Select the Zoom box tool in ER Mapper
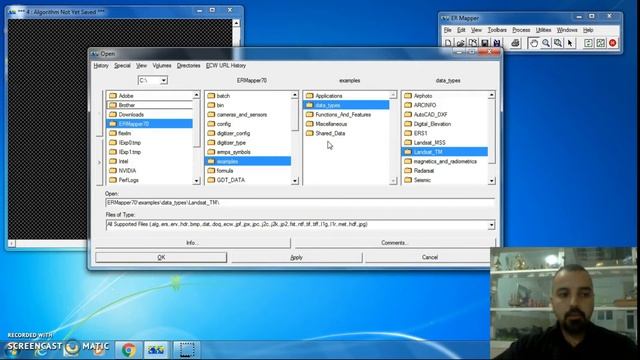Viewport: 640px width, 360px height. coord(558,43)
